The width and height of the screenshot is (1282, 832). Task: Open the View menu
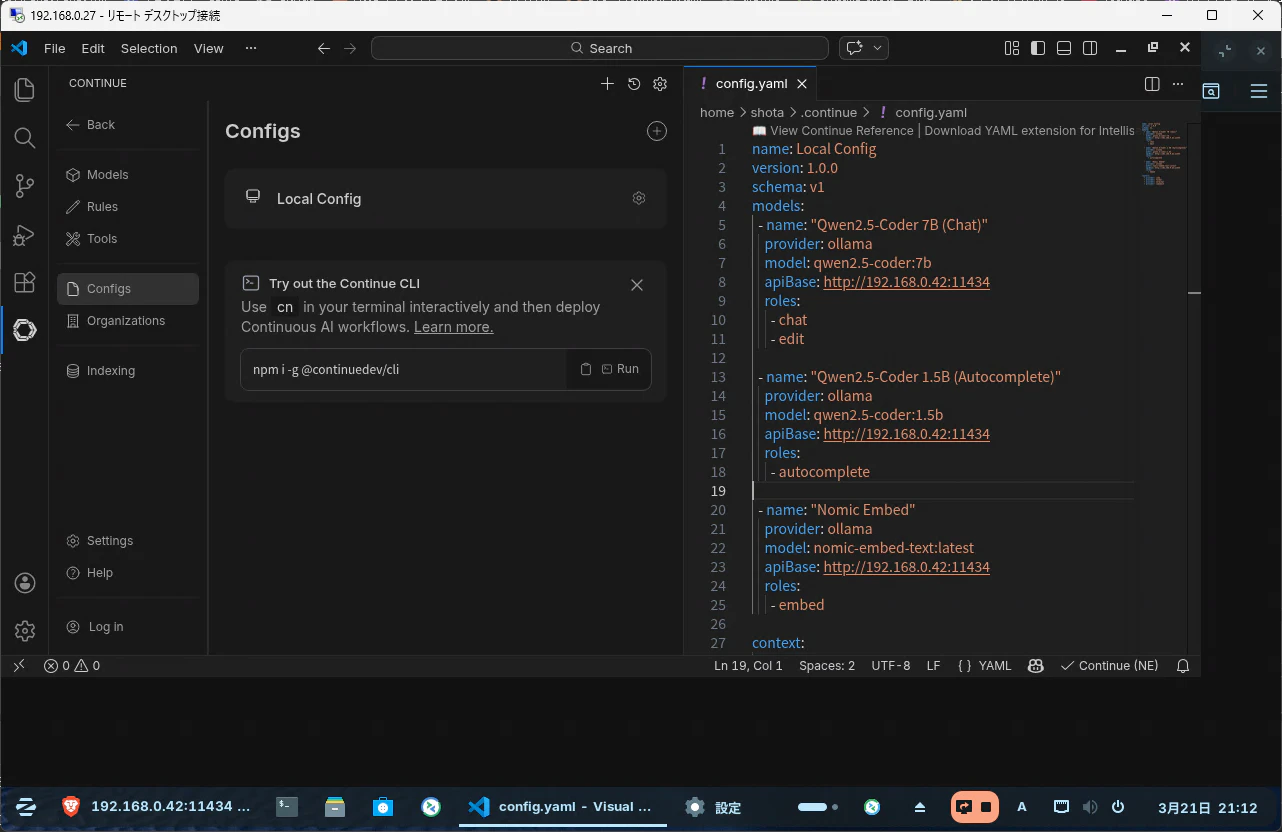click(208, 48)
